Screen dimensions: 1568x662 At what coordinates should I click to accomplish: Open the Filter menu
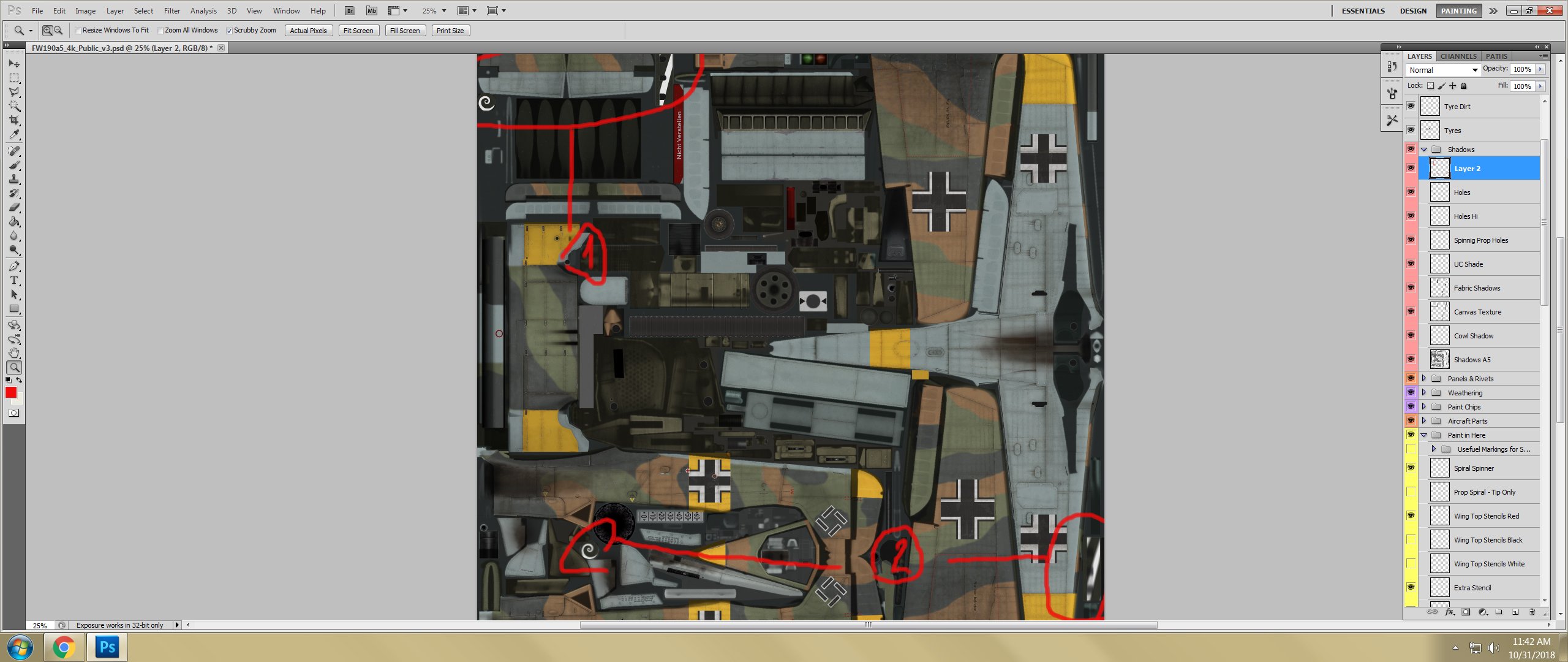pyautogui.click(x=172, y=11)
